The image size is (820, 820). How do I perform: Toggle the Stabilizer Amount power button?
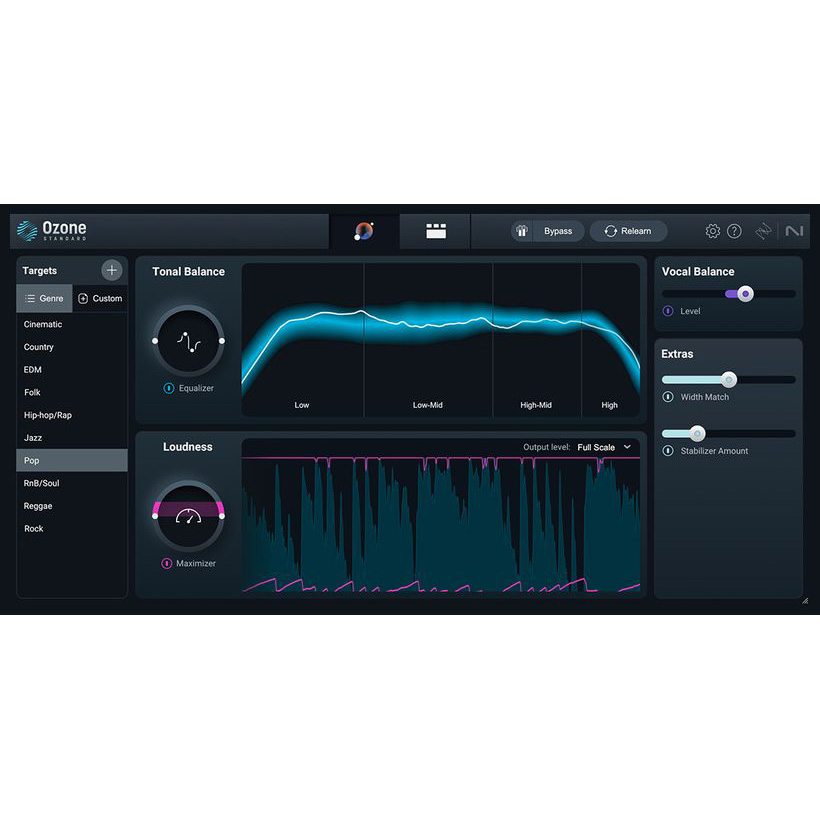coord(668,451)
